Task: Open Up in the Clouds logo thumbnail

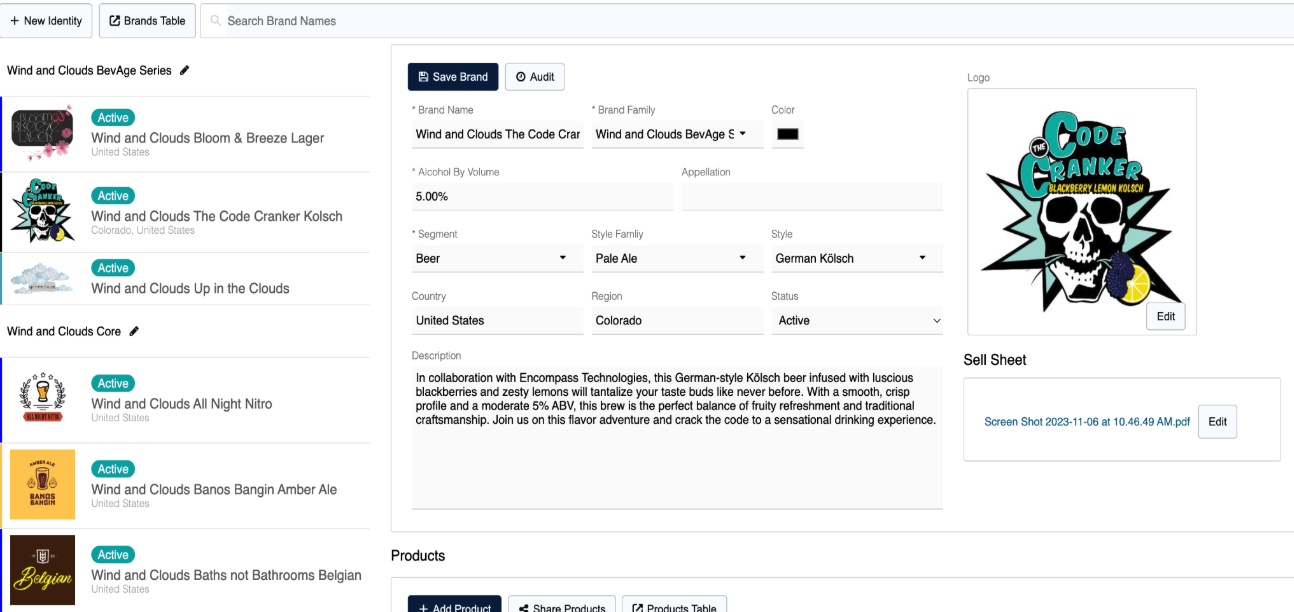Action: [x=43, y=278]
